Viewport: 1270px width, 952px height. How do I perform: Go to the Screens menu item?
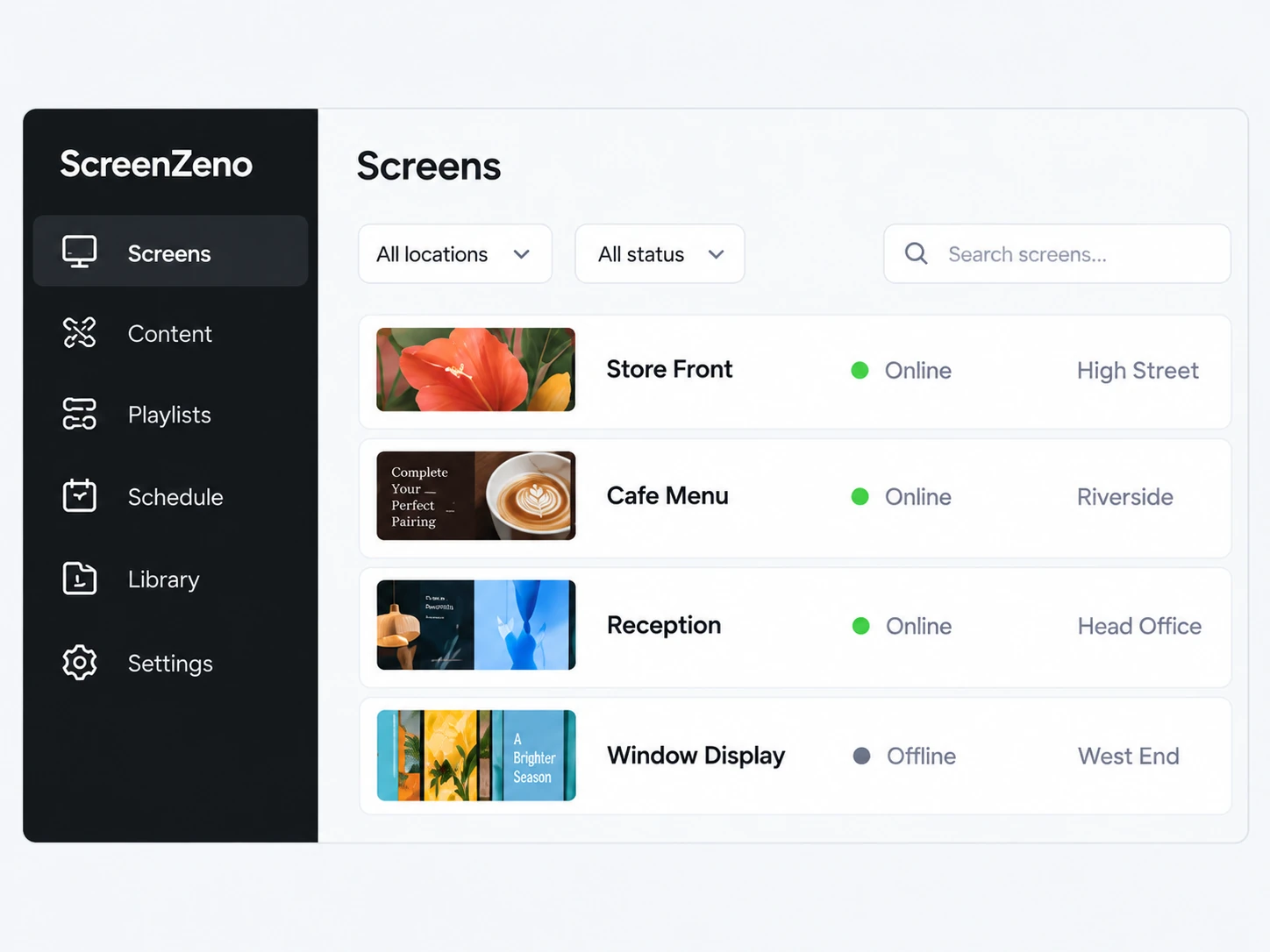point(170,252)
